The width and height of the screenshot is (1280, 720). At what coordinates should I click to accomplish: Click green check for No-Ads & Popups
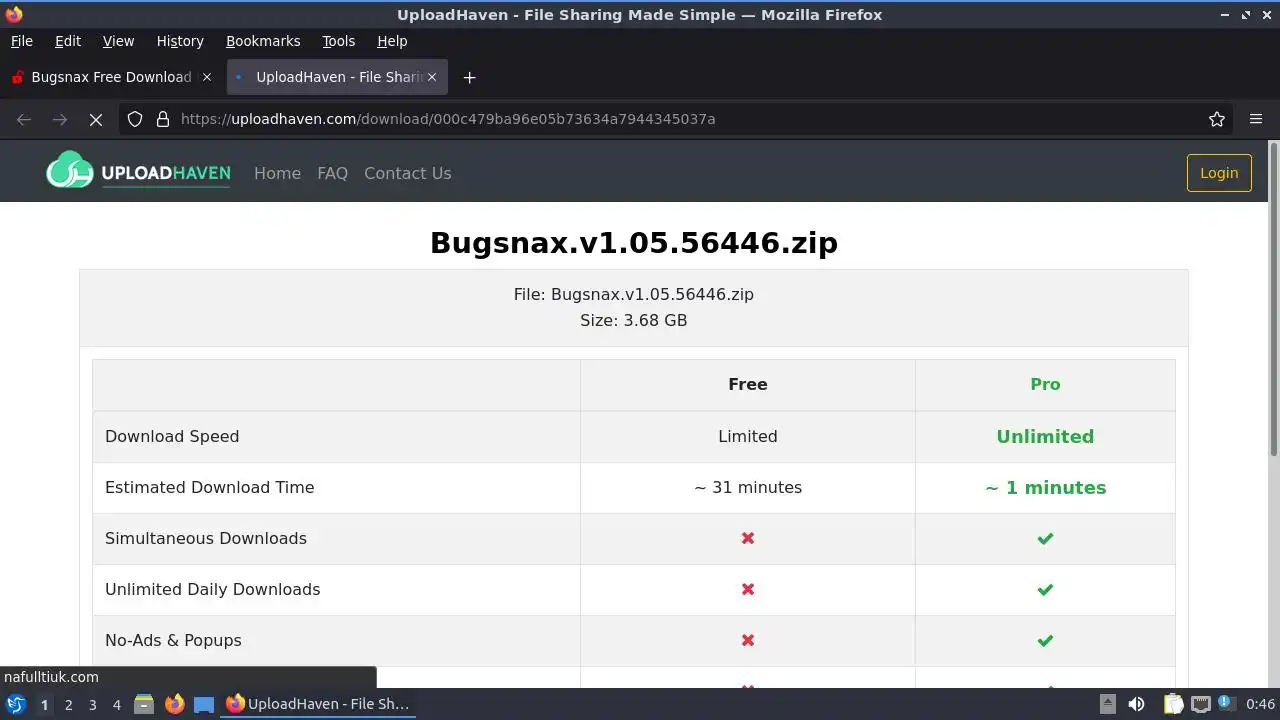(x=1045, y=640)
